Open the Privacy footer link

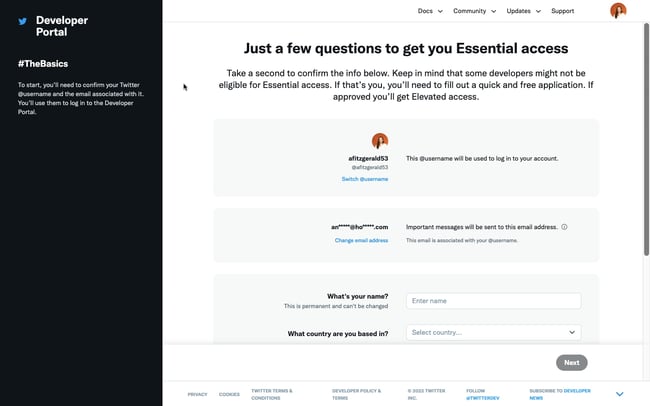pyautogui.click(x=197, y=394)
